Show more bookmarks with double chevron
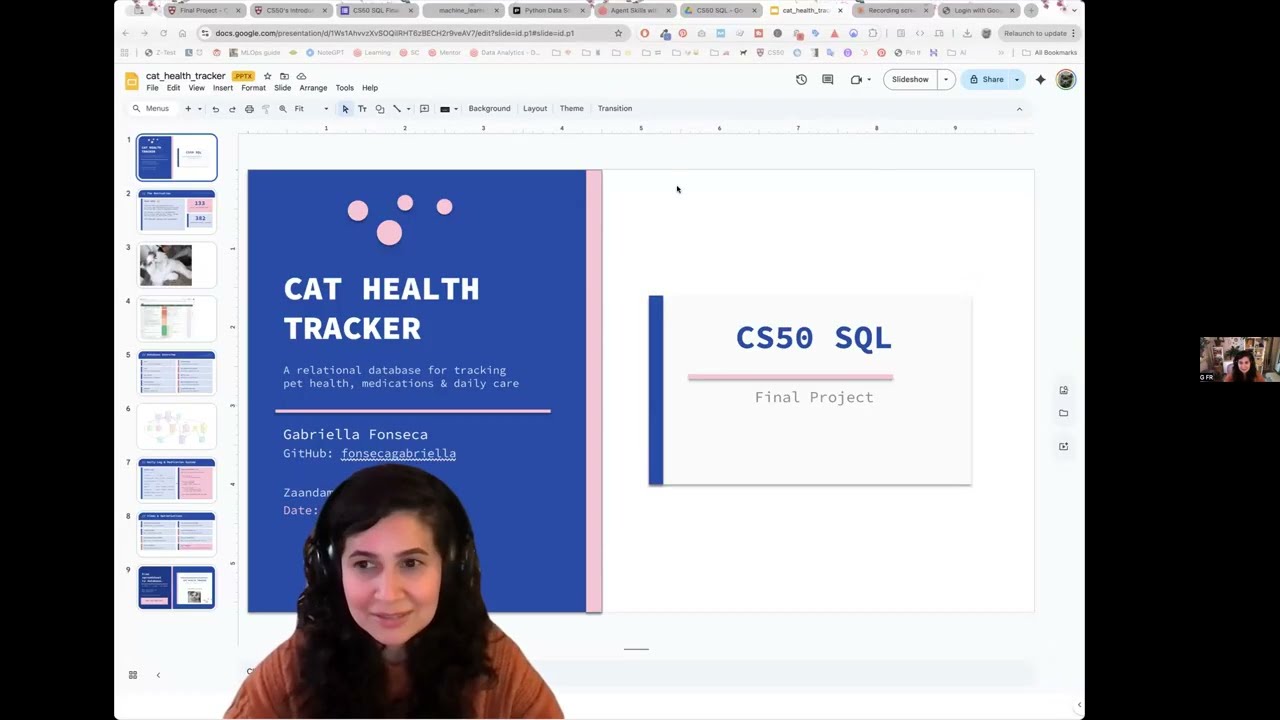This screenshot has width=1280, height=720. (x=1001, y=52)
